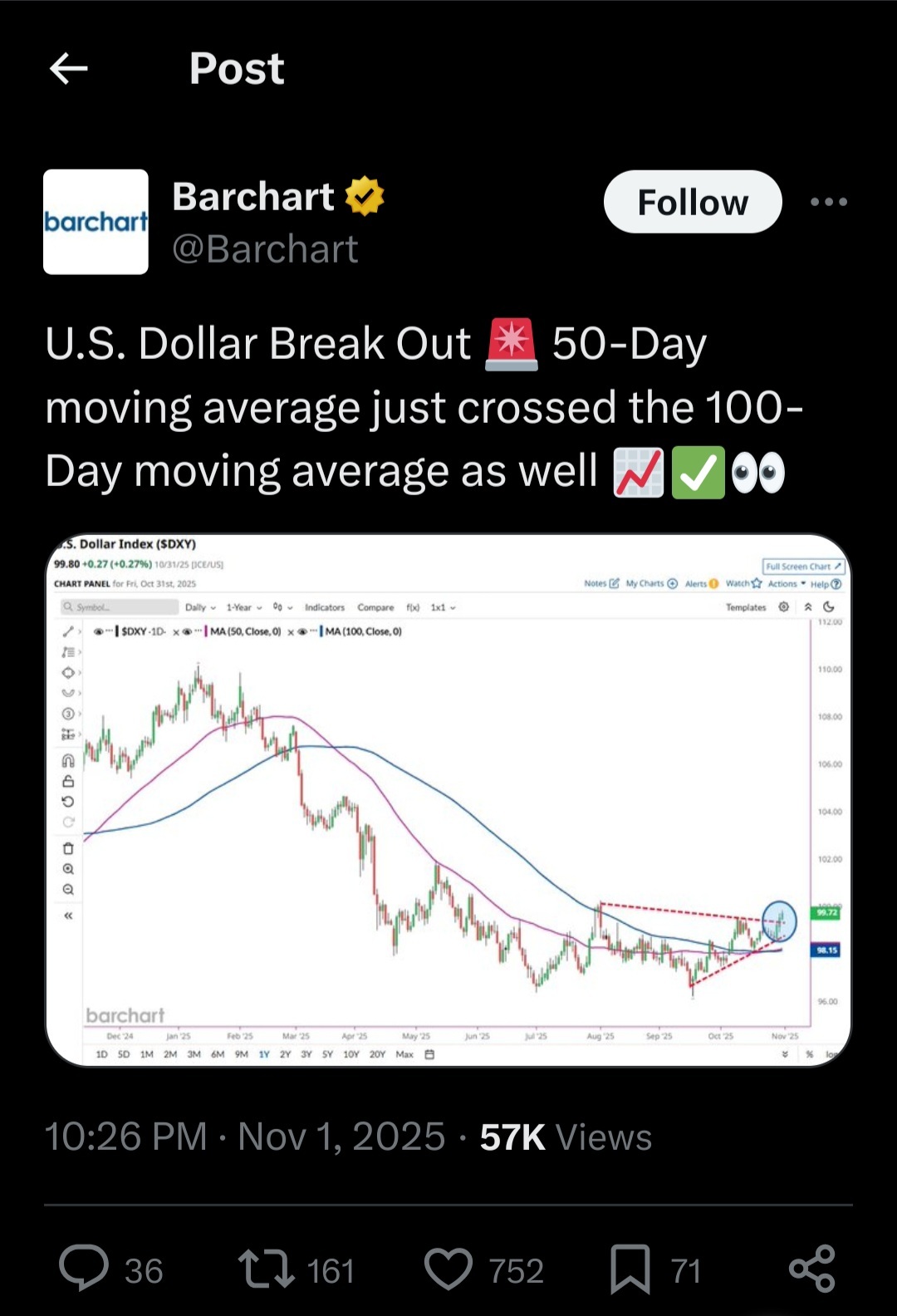897x1316 pixels.
Task: Expand the 1-Year range dropdown
Action: [243, 607]
